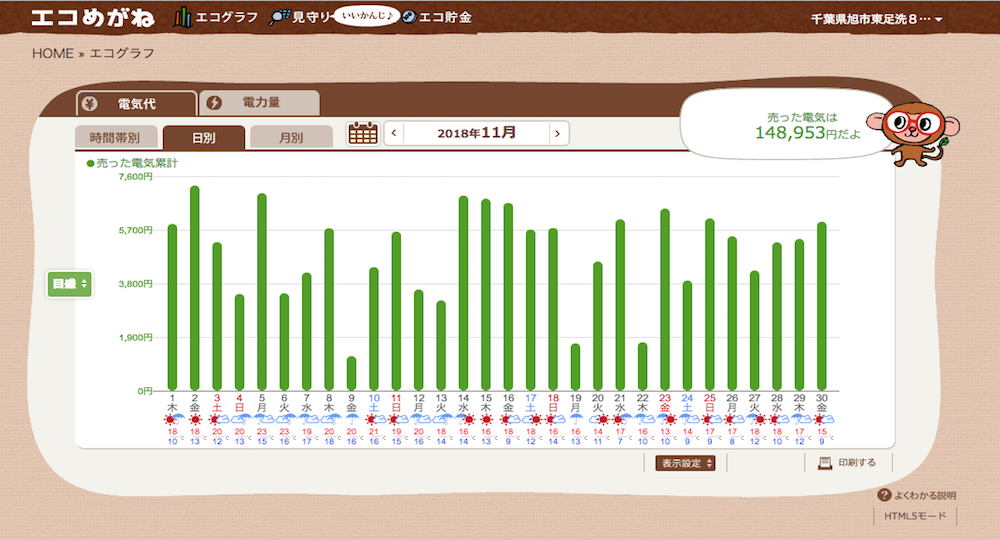Switch to the 電力量 tab
Image resolution: width=1000 pixels, height=540 pixels.
tap(260, 103)
